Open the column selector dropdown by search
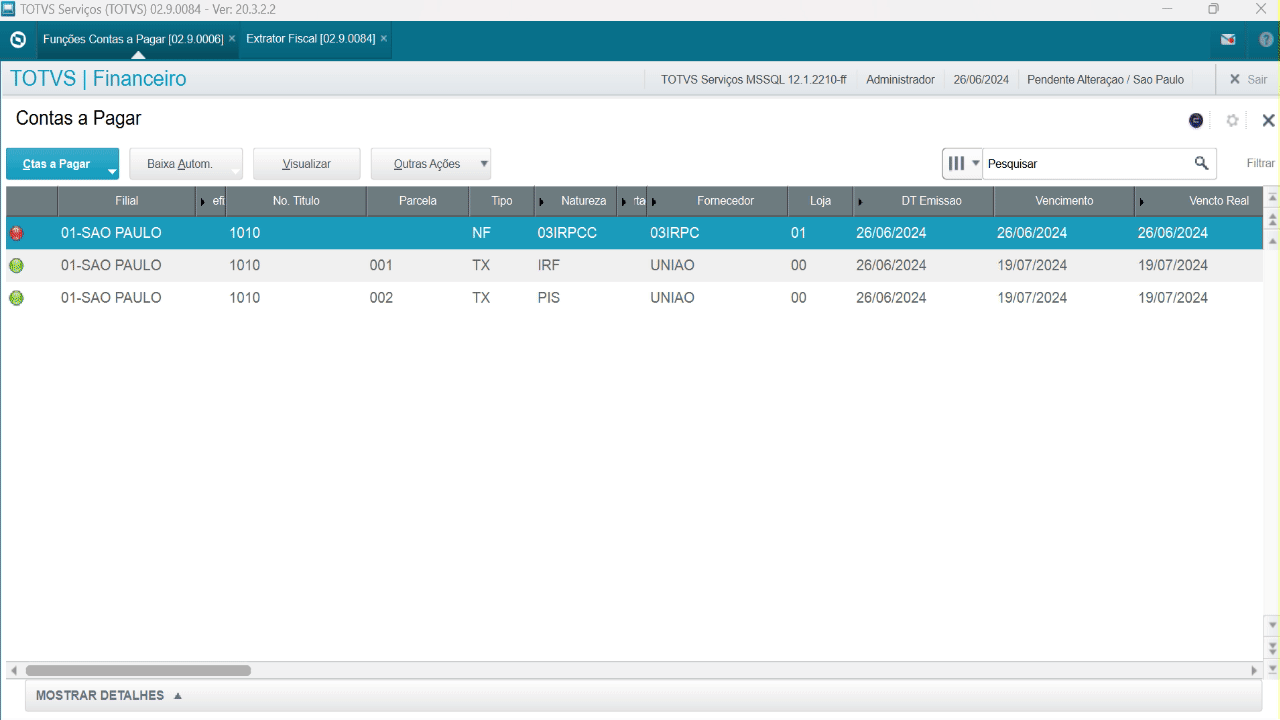The image size is (1280, 720). click(963, 163)
